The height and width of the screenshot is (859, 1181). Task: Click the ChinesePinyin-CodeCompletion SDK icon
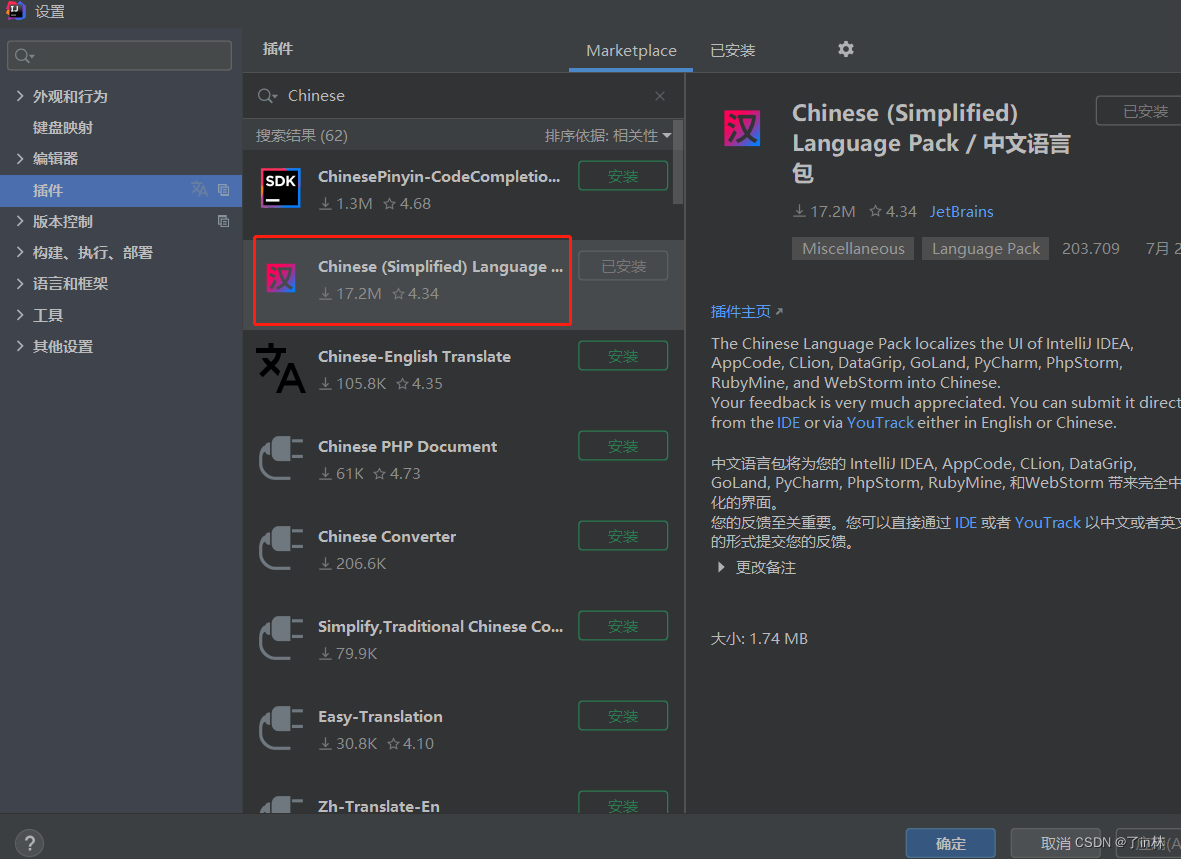click(281, 188)
